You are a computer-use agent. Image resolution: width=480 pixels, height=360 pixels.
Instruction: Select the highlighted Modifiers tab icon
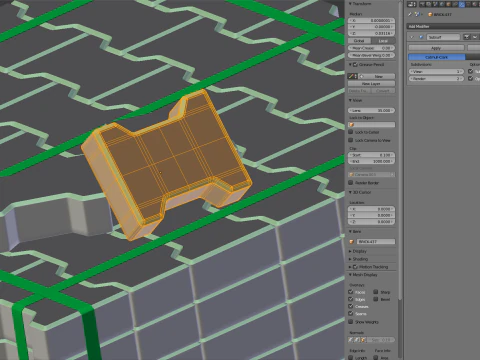(x=462, y=4)
